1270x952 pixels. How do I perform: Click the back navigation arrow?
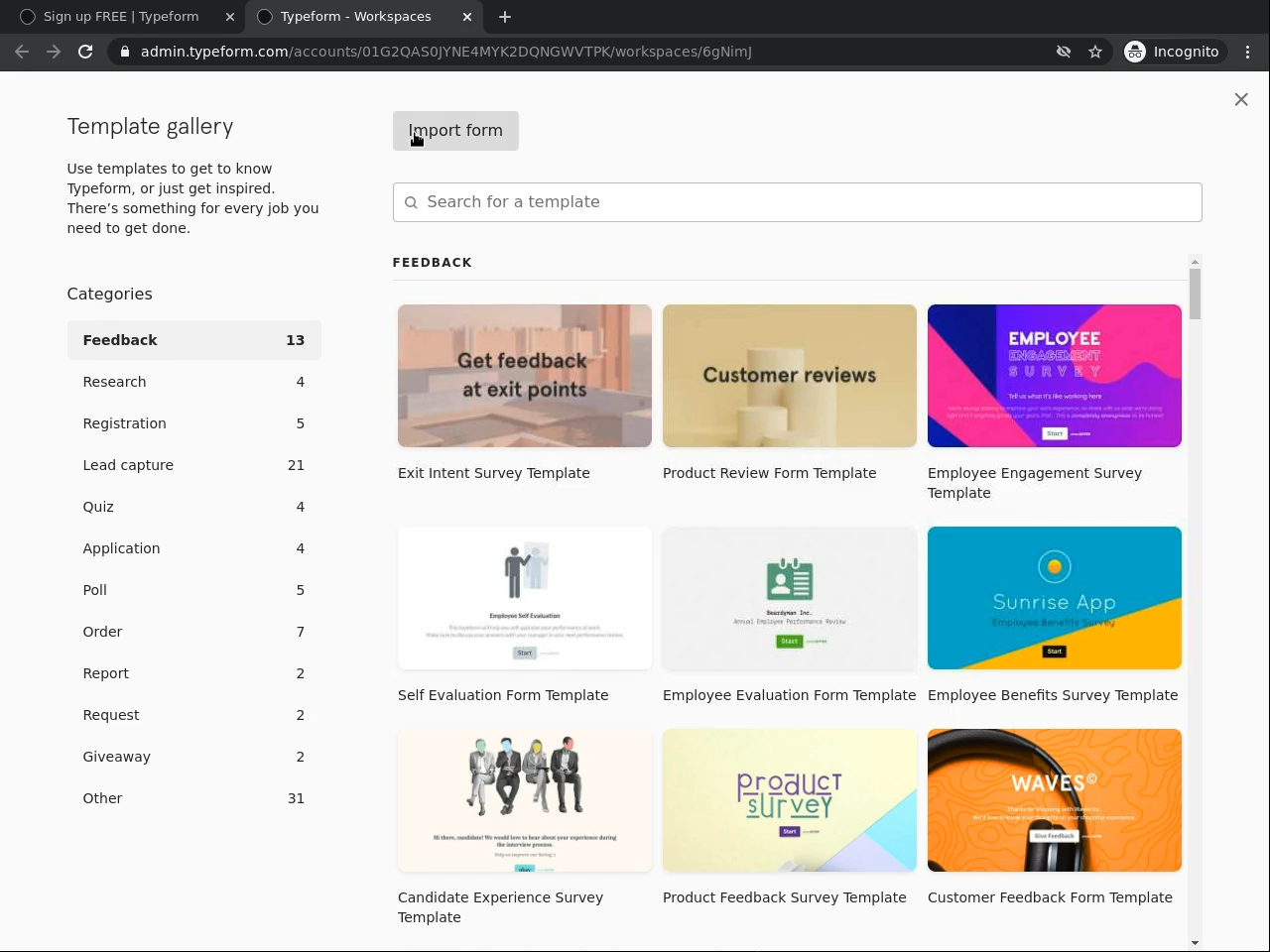click(22, 52)
